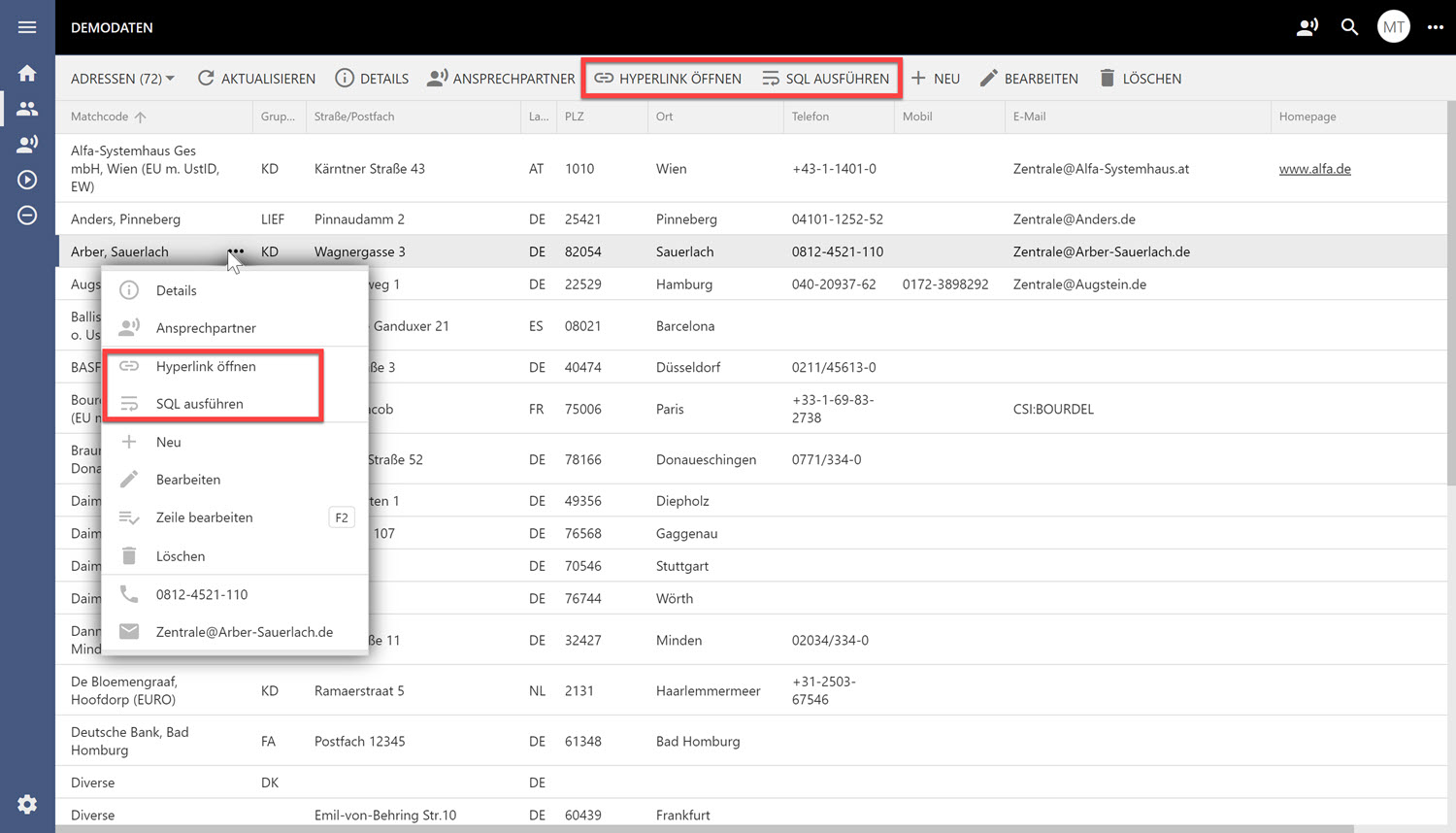Sort by the Matchcode column header
Screen dimensions: 1456x833
point(100,117)
